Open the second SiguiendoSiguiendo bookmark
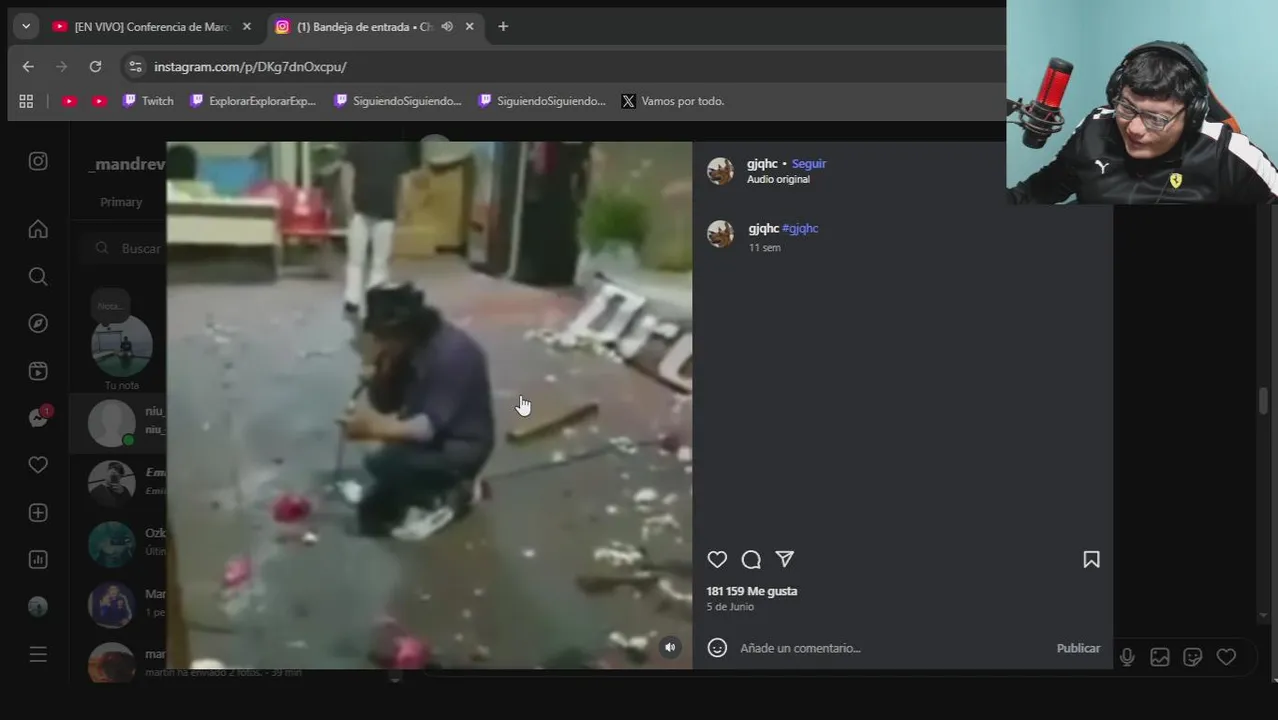This screenshot has width=1278, height=720. click(x=542, y=101)
